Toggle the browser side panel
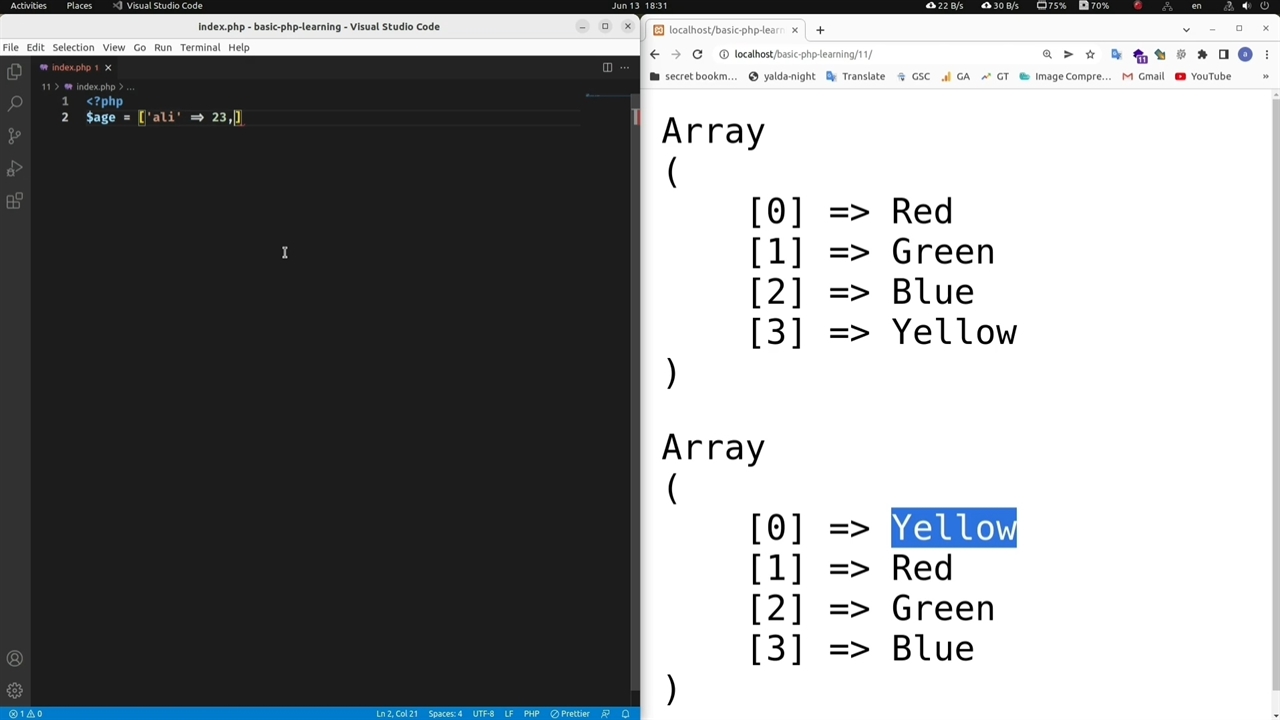The image size is (1280, 720). point(1223,54)
